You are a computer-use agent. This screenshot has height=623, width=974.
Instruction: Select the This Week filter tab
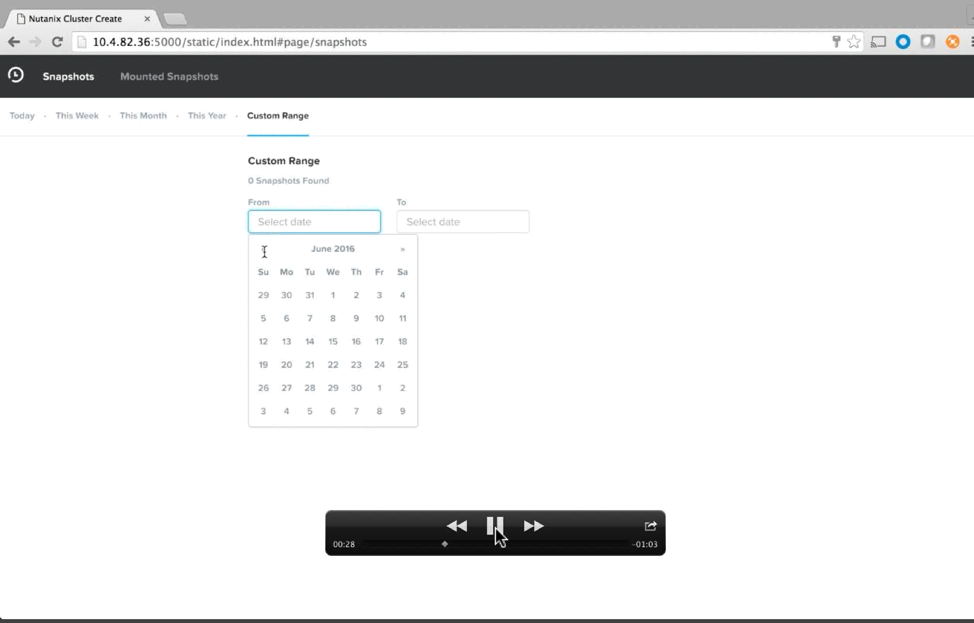pos(77,116)
